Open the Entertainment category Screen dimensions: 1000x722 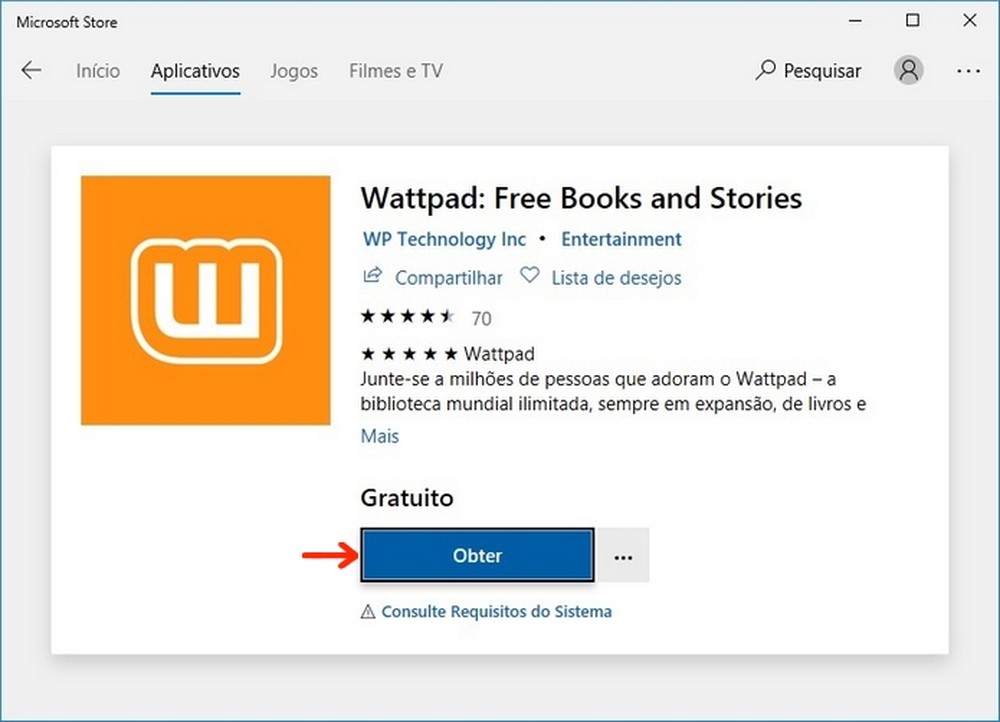point(621,239)
